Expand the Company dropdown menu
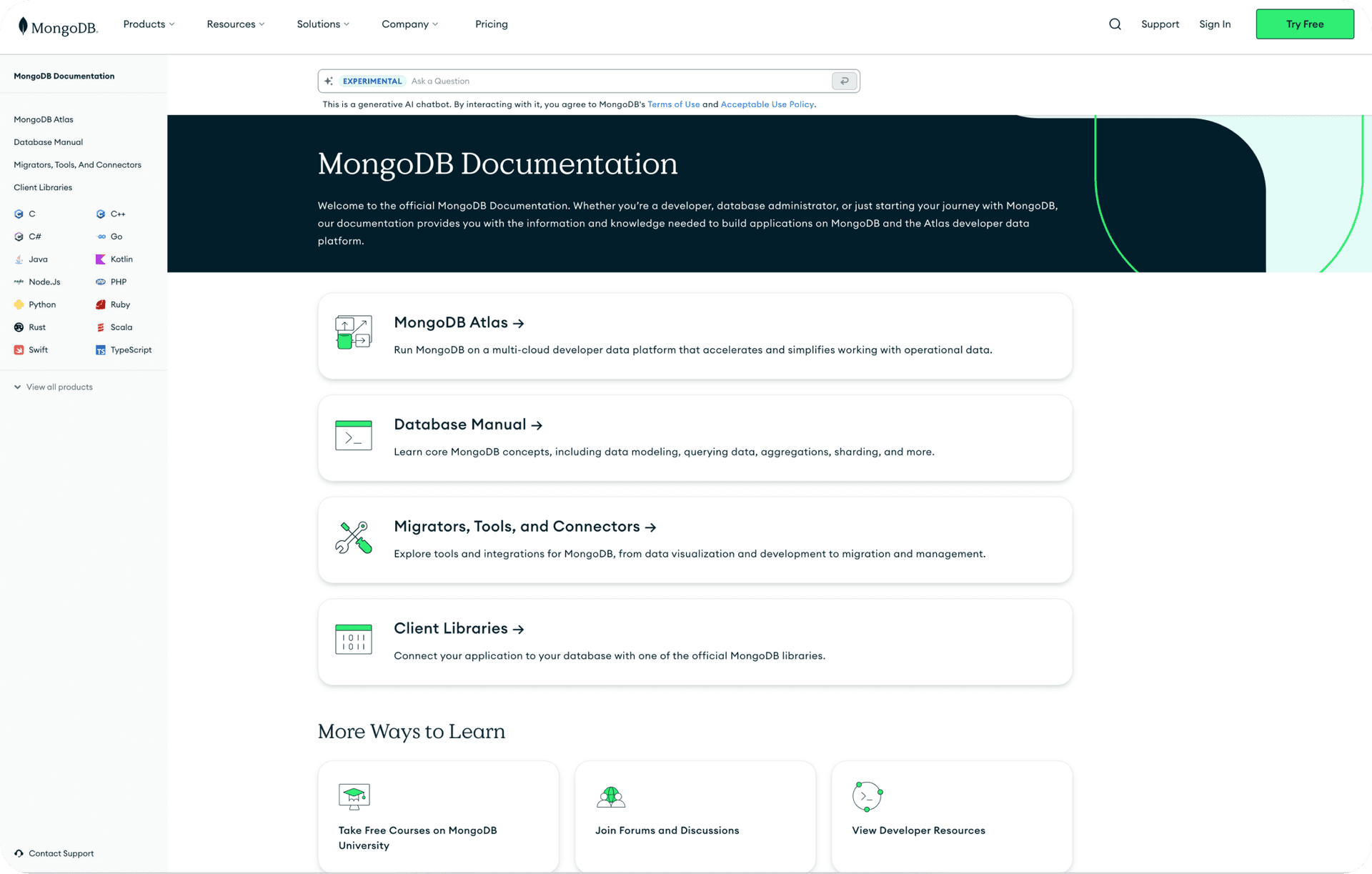This screenshot has width=1372, height=874. point(409,24)
